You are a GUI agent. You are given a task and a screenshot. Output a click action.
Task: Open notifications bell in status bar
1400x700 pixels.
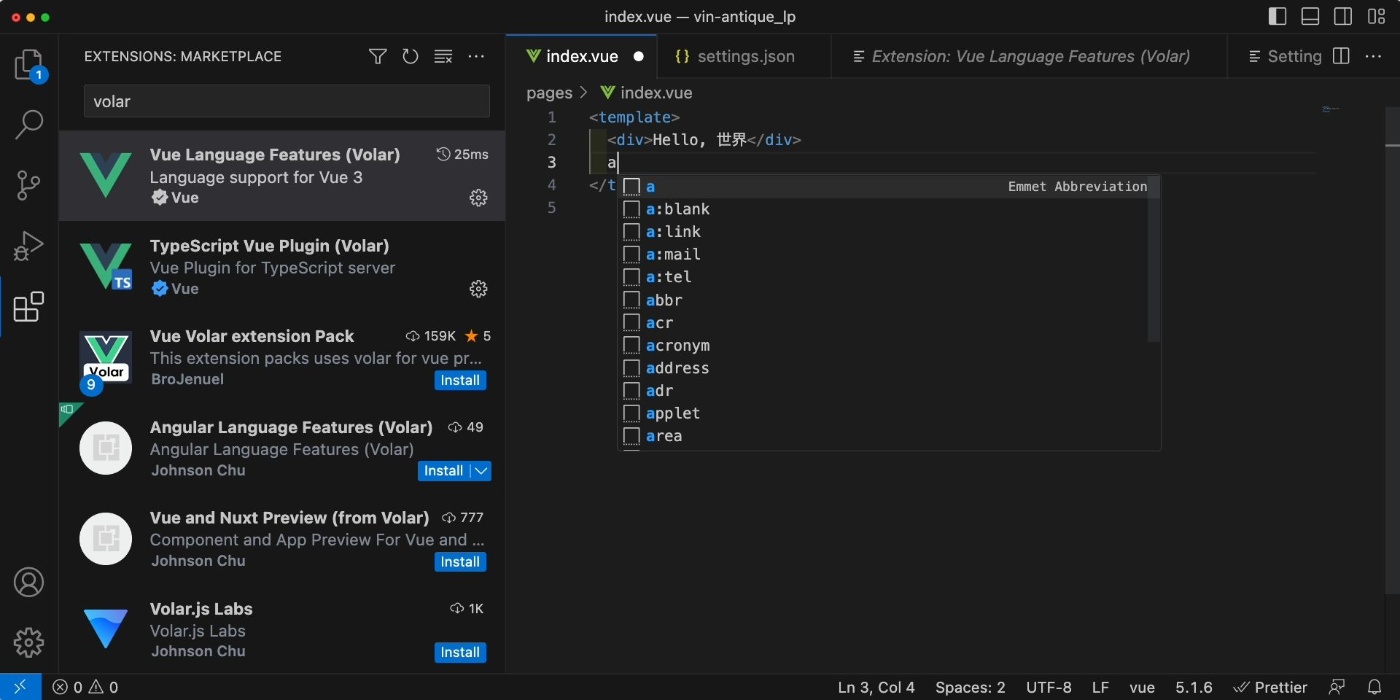point(1375,687)
